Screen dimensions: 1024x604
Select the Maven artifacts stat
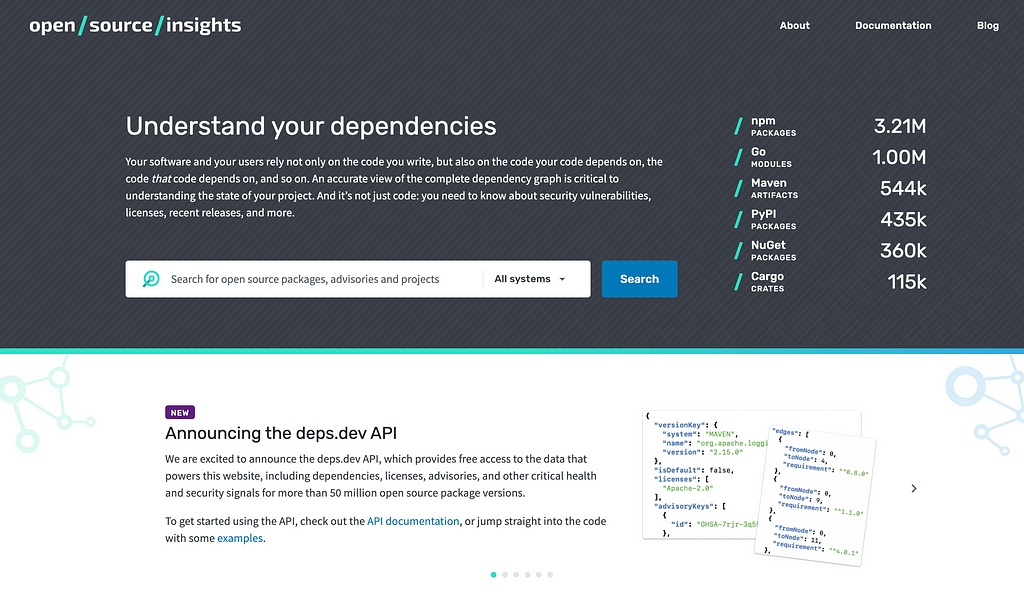[831, 189]
